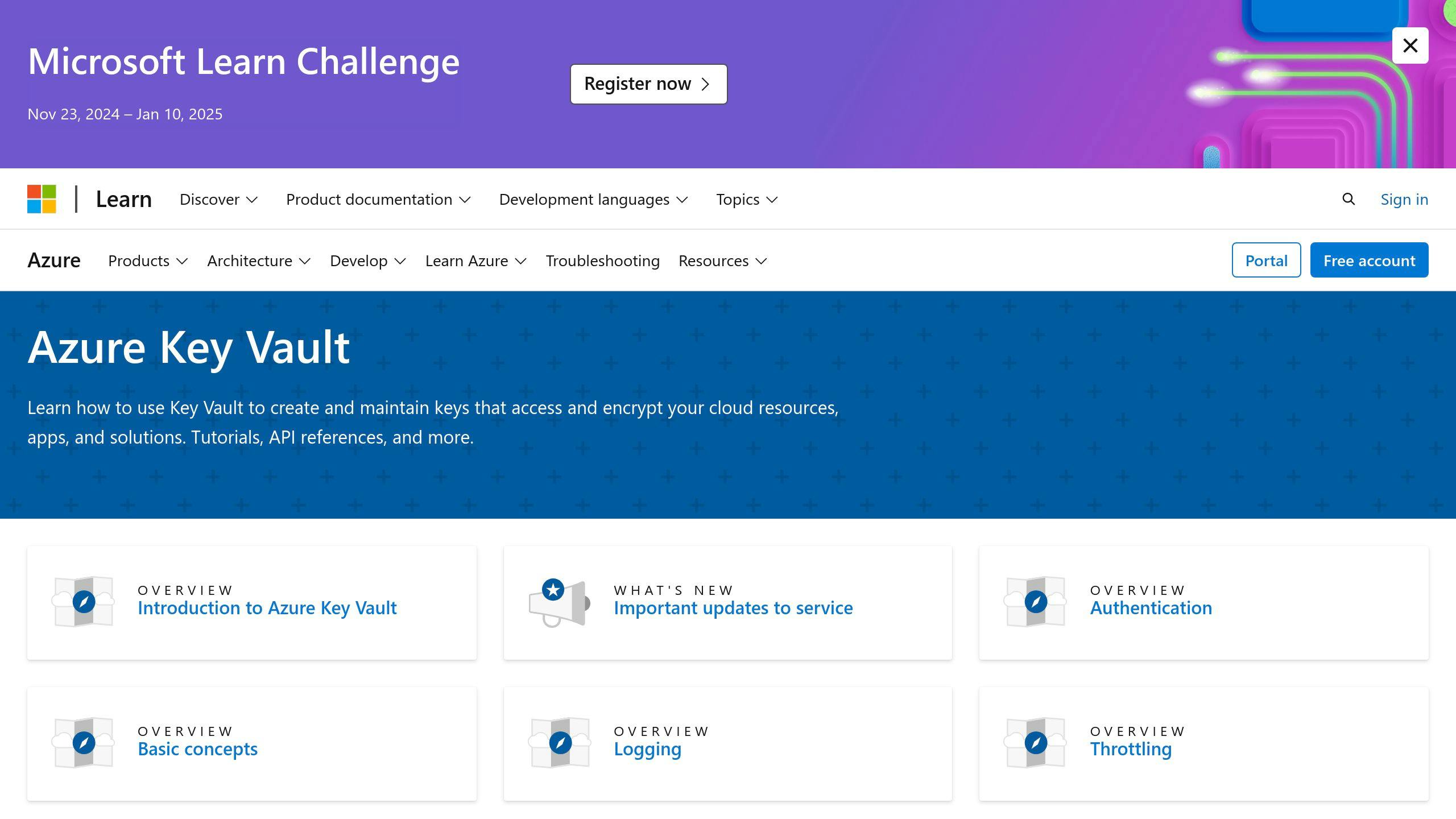This screenshot has height=819, width=1456.
Task: Click the Introduction to Azure Key Vault map icon
Action: [x=84, y=602]
